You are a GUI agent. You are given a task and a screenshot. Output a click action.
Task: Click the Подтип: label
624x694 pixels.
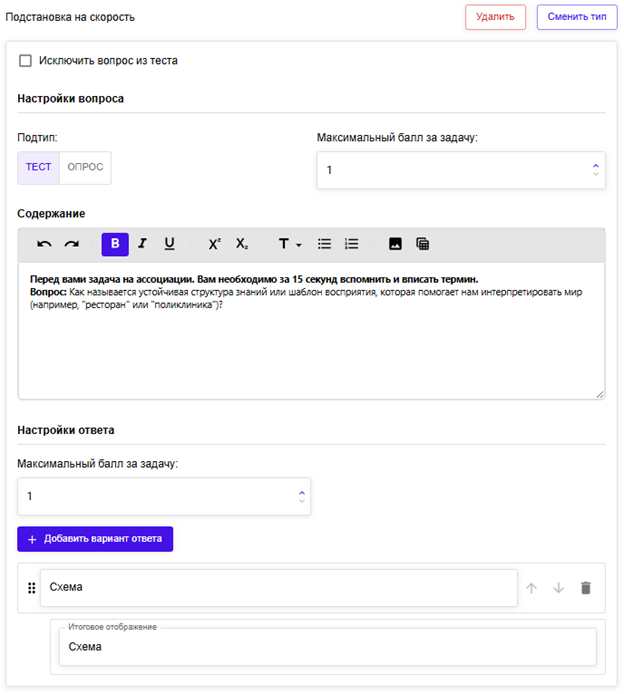click(37, 138)
